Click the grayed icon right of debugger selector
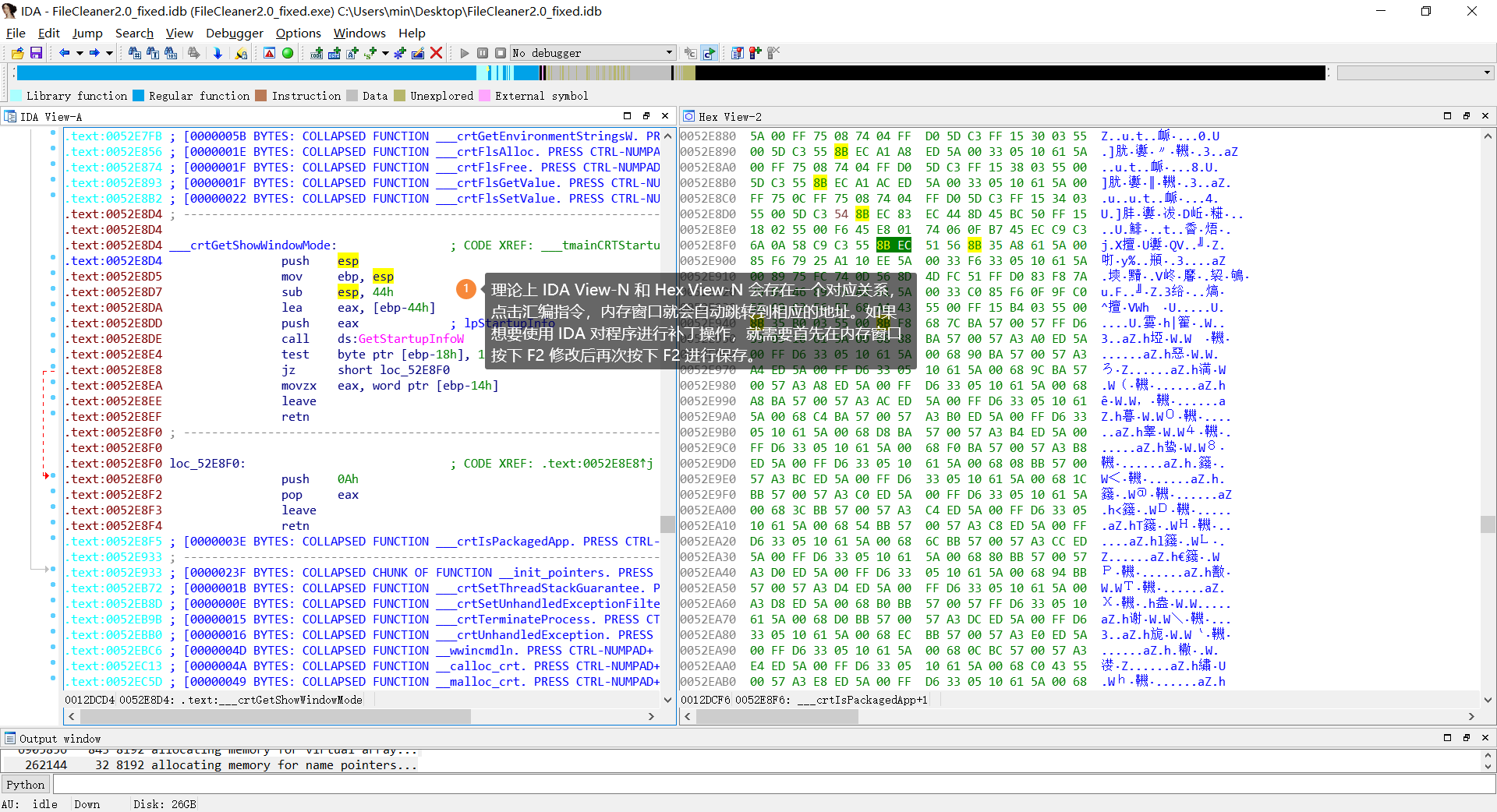This screenshot has height=812, width=1497. tap(690, 53)
